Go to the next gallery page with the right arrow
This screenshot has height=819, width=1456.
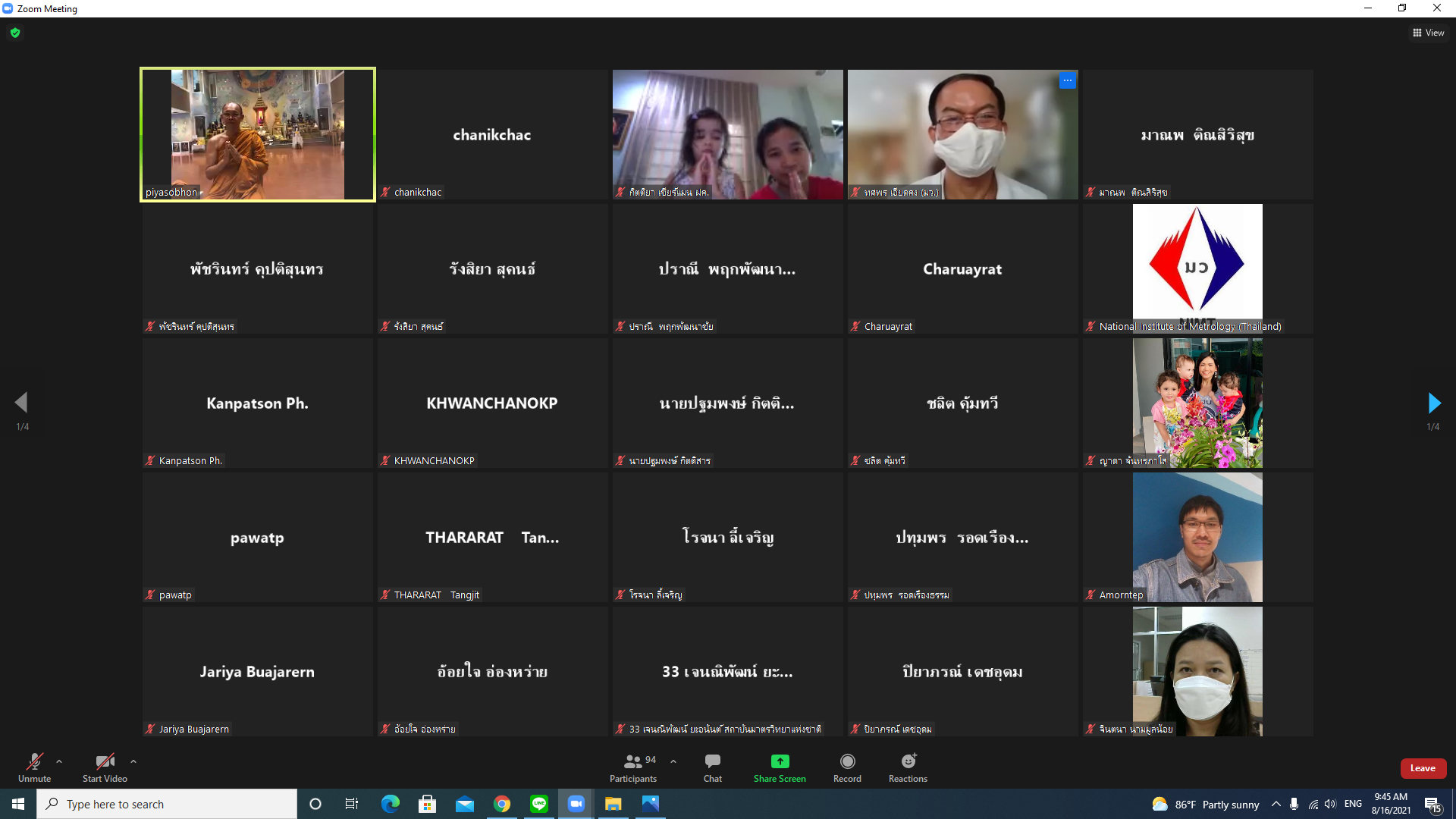(1433, 403)
